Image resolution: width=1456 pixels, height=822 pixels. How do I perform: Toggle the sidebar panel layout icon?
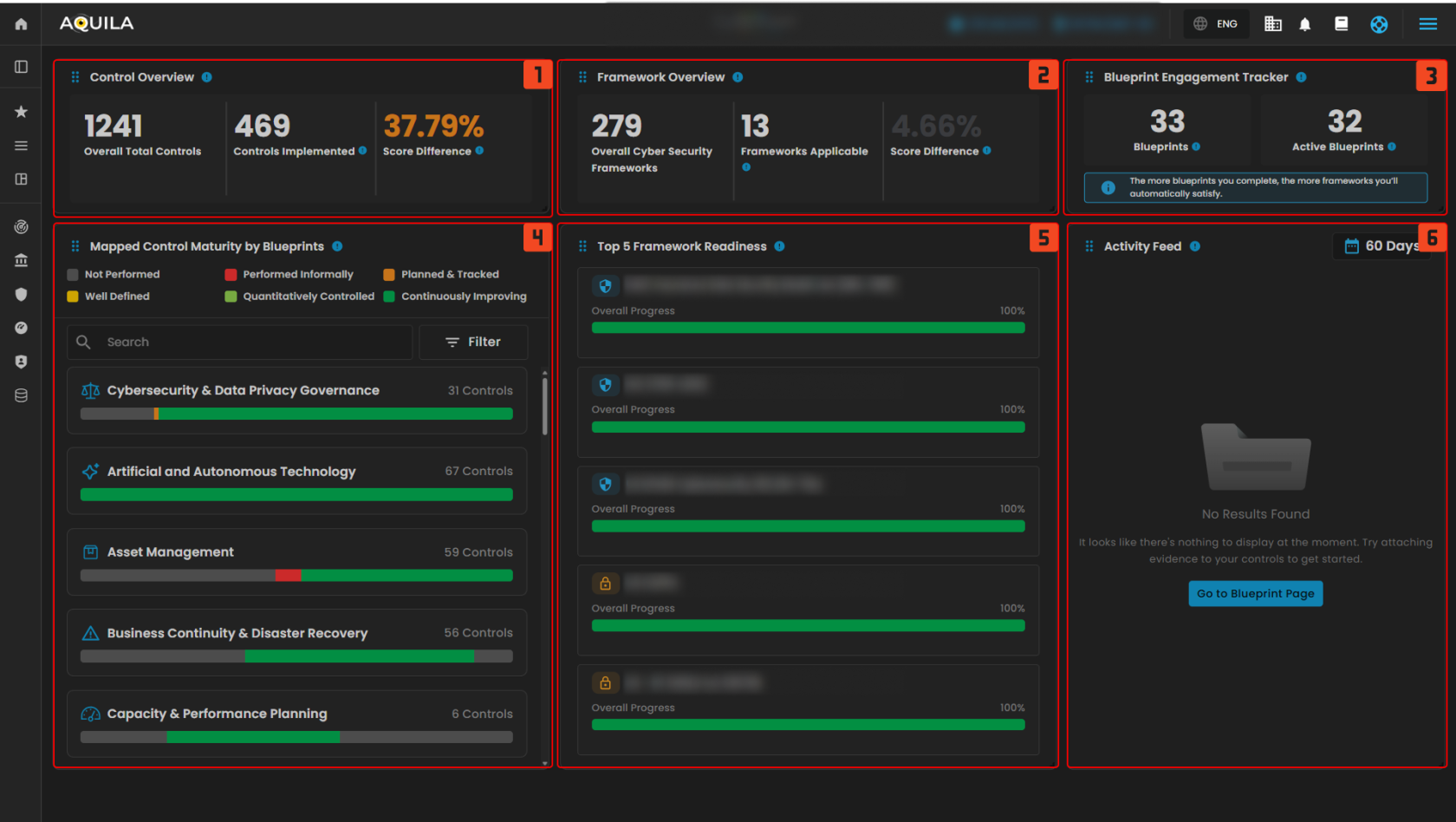click(21, 67)
